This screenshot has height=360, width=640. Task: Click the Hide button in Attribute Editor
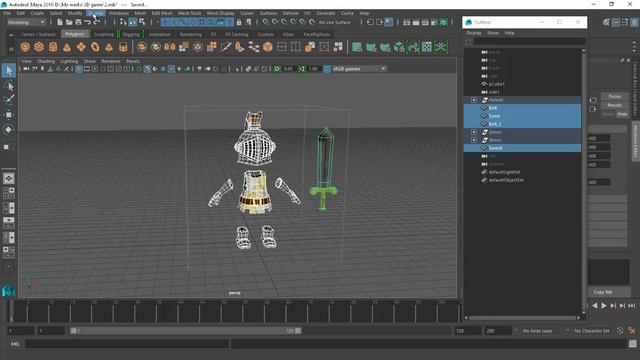622,114
